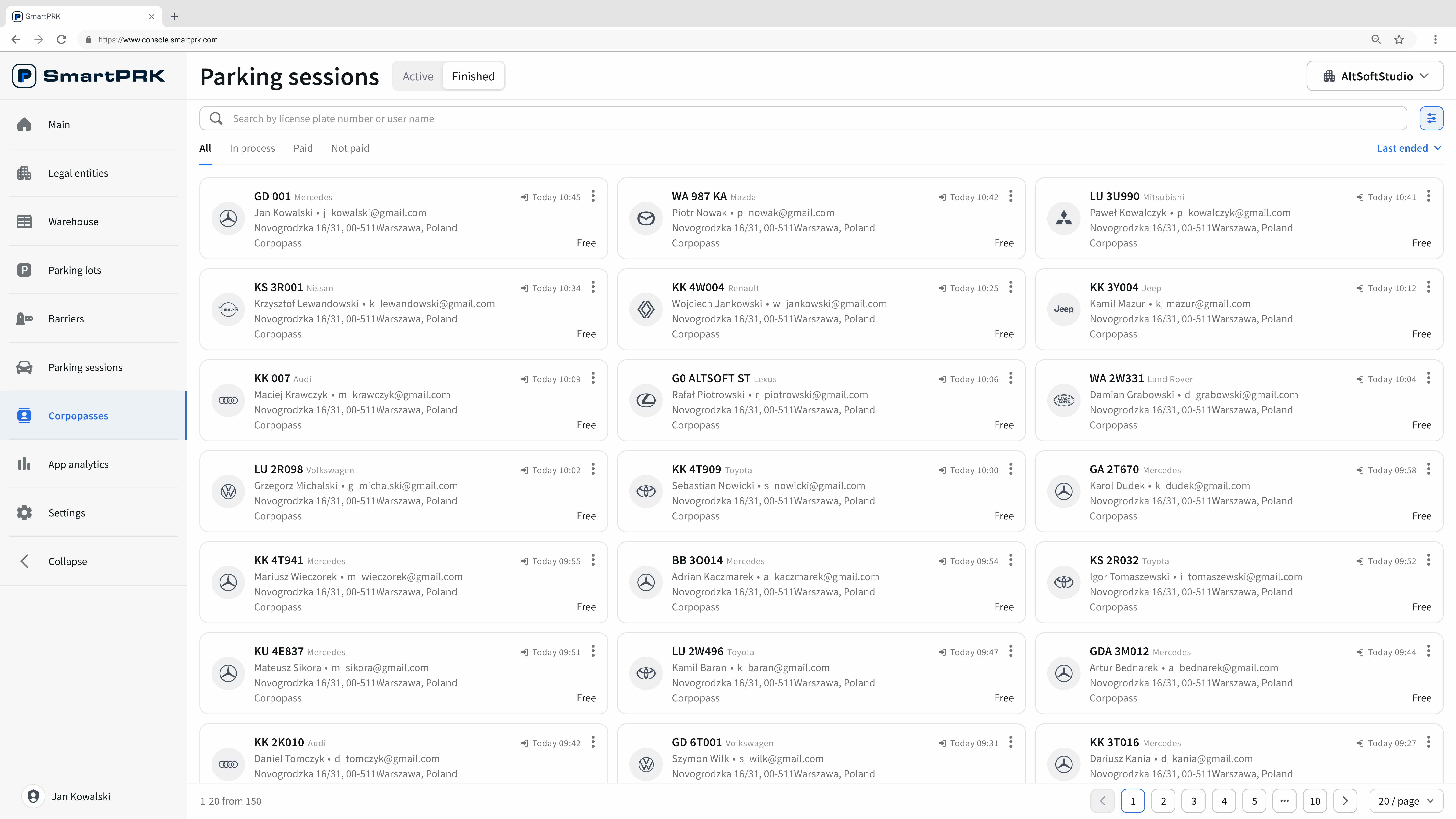
Task: Go to the previous page arrow
Action: (x=1102, y=801)
